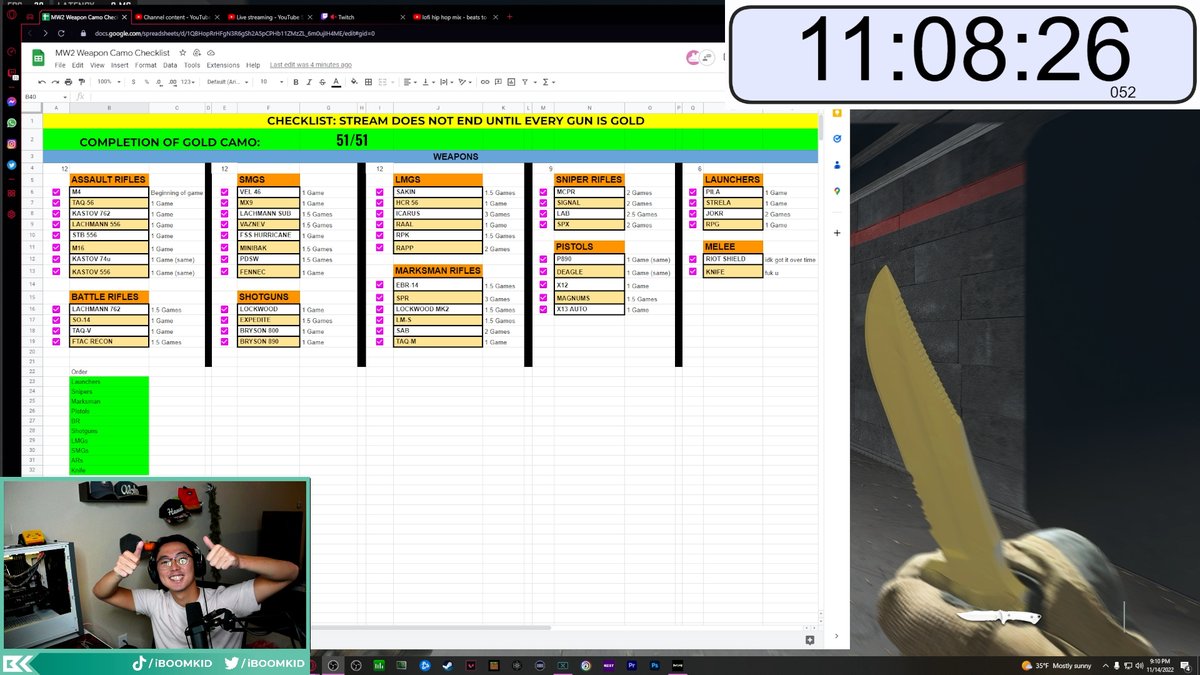Toggle Italic formatting
This screenshot has width=1200, height=675.
click(308, 81)
